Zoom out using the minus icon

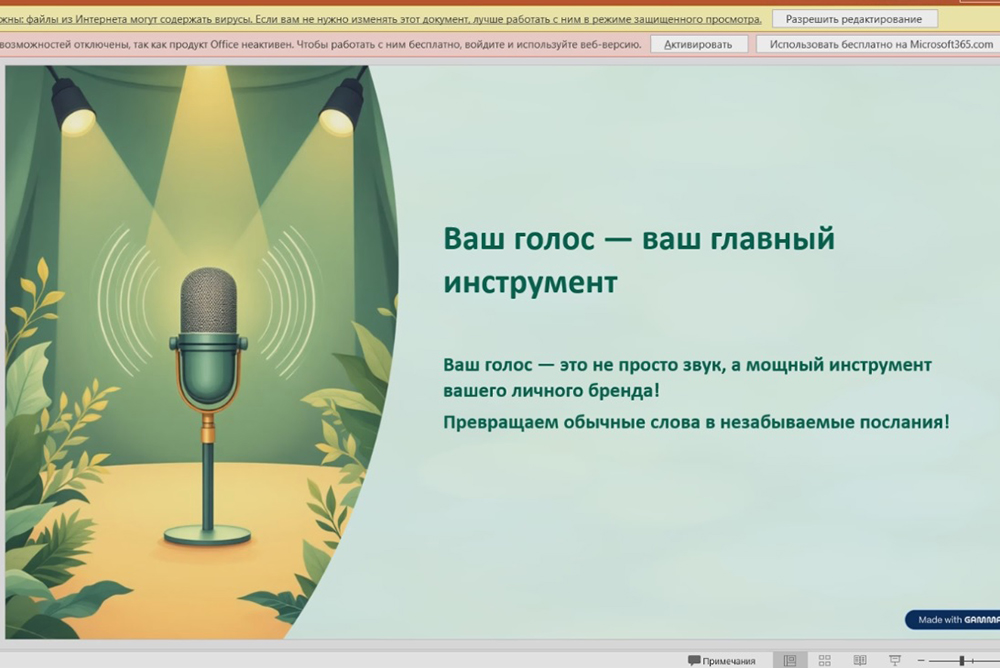tap(918, 659)
